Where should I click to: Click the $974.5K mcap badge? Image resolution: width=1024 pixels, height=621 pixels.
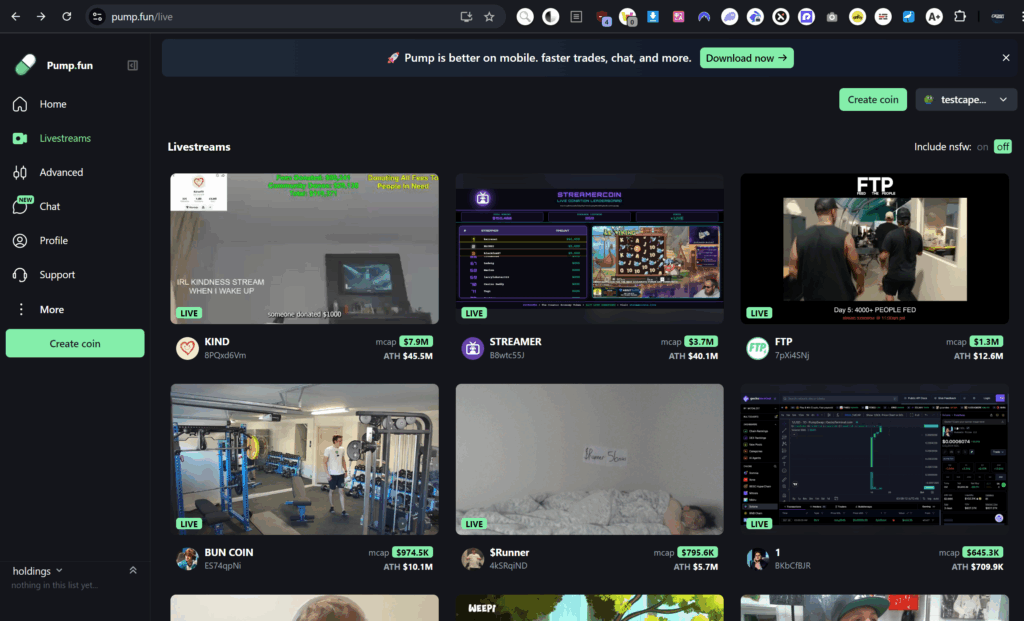pos(412,552)
